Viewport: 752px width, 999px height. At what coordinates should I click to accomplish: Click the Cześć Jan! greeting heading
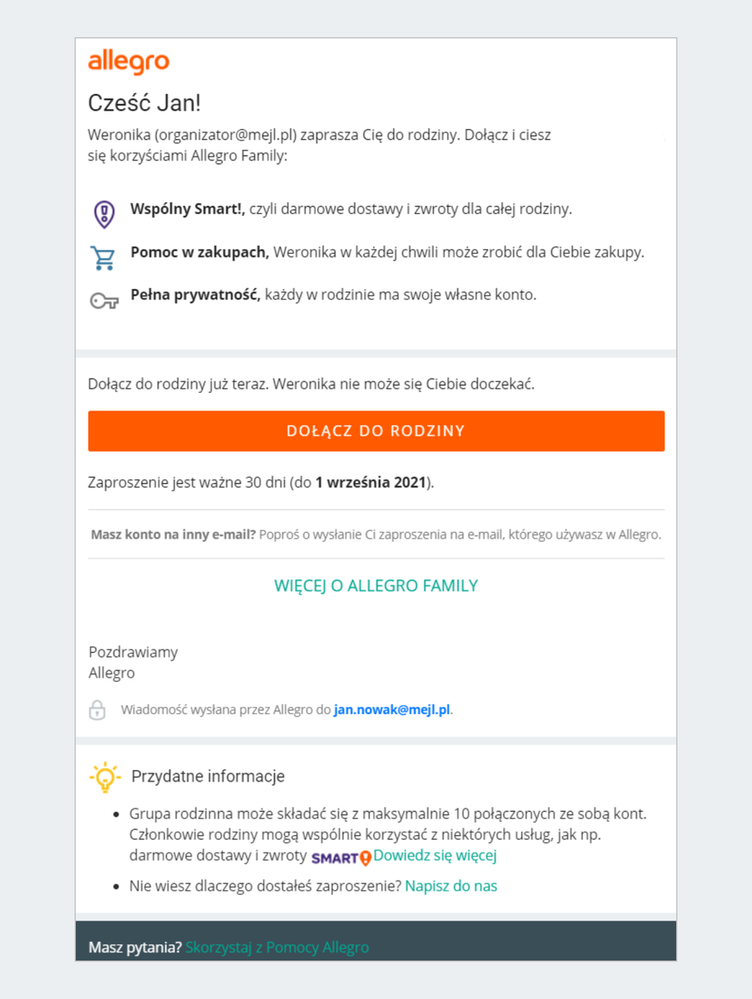pos(145,103)
